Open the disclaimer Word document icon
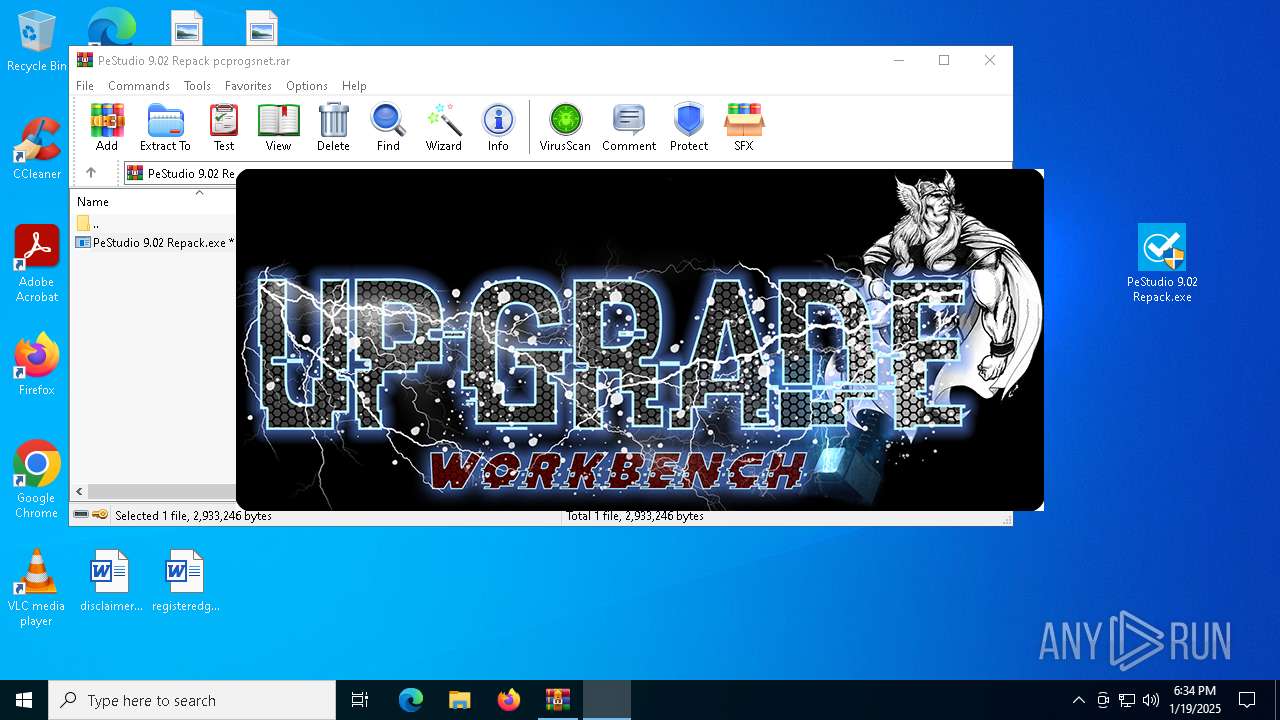 [x=111, y=580]
